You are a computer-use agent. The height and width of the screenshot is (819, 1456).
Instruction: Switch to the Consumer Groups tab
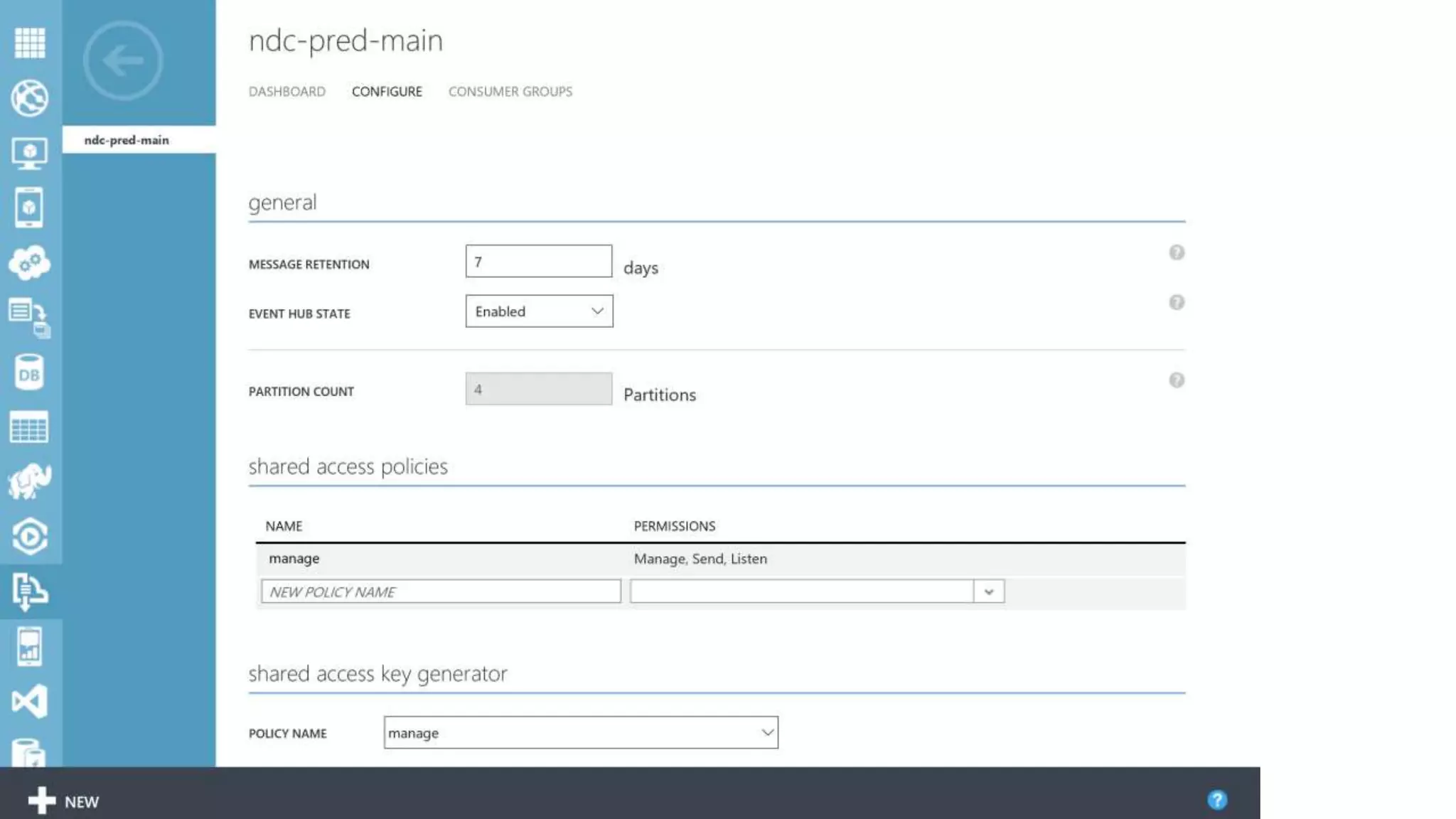click(510, 92)
